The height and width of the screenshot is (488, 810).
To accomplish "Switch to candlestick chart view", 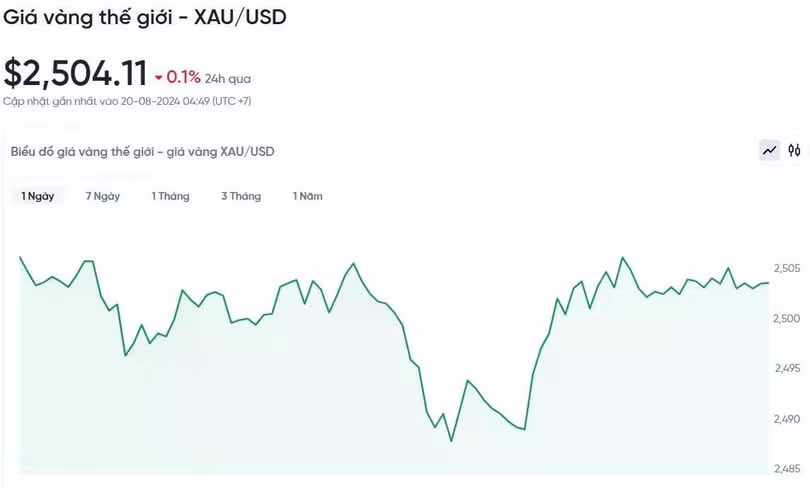I will click(x=794, y=151).
